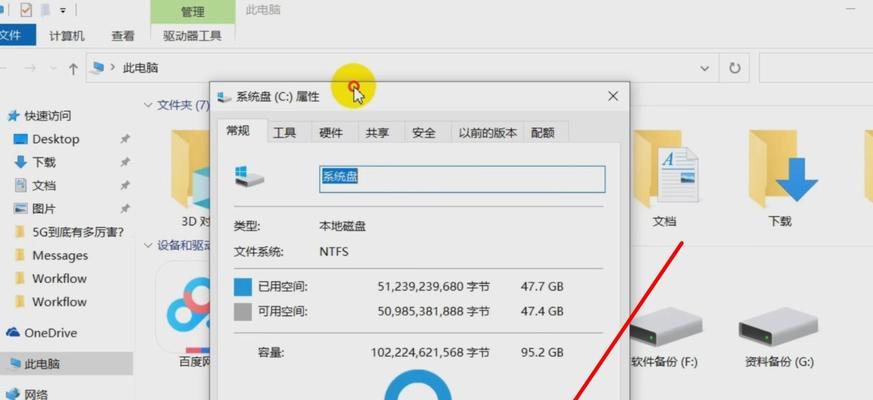Open the 驱动器工具 ribbon tab
This screenshot has height=400, width=873.
click(193, 36)
